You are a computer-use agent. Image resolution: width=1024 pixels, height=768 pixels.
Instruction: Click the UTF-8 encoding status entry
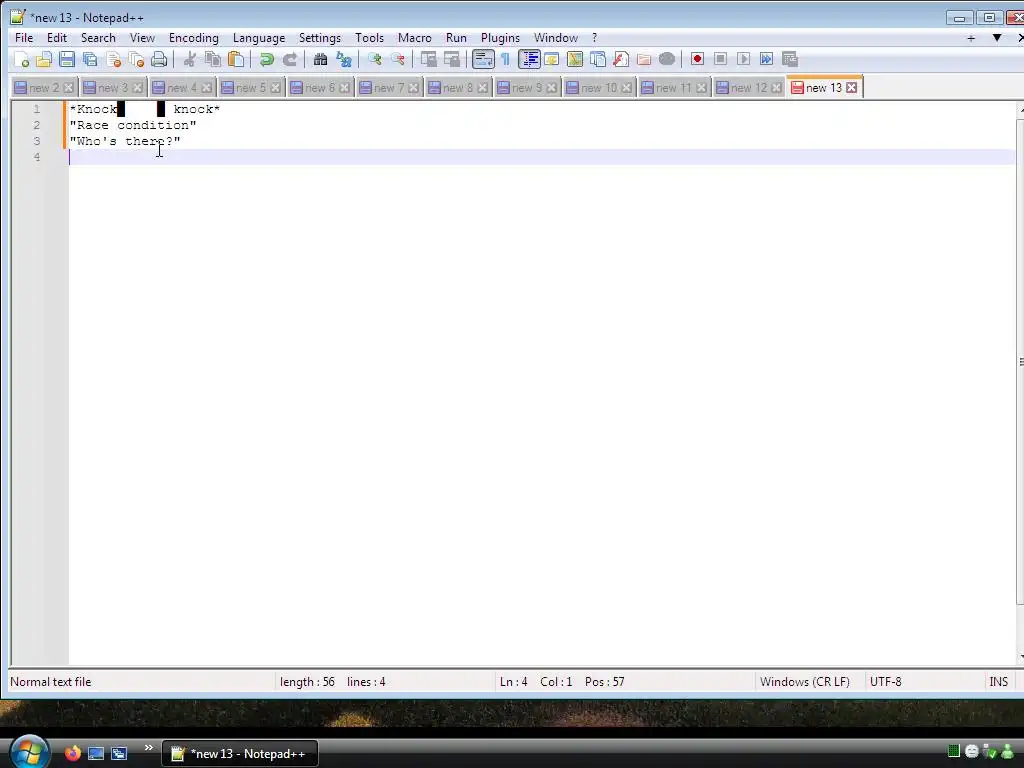886,682
